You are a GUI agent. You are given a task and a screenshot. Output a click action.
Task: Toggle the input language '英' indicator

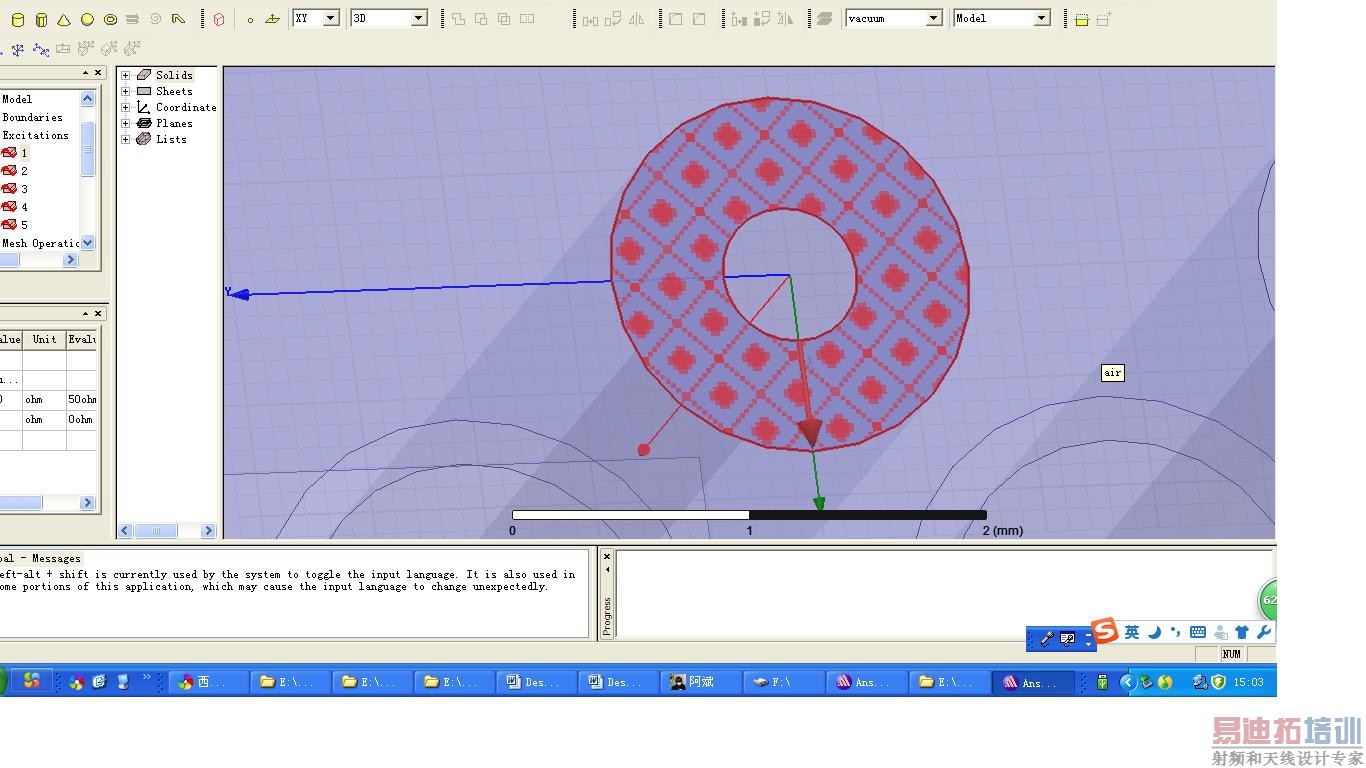1131,632
